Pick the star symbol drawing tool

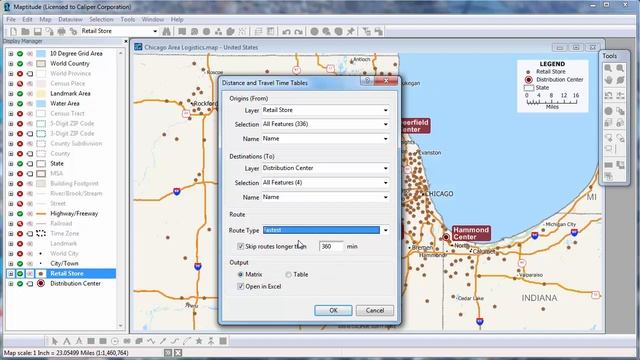[199, 341]
